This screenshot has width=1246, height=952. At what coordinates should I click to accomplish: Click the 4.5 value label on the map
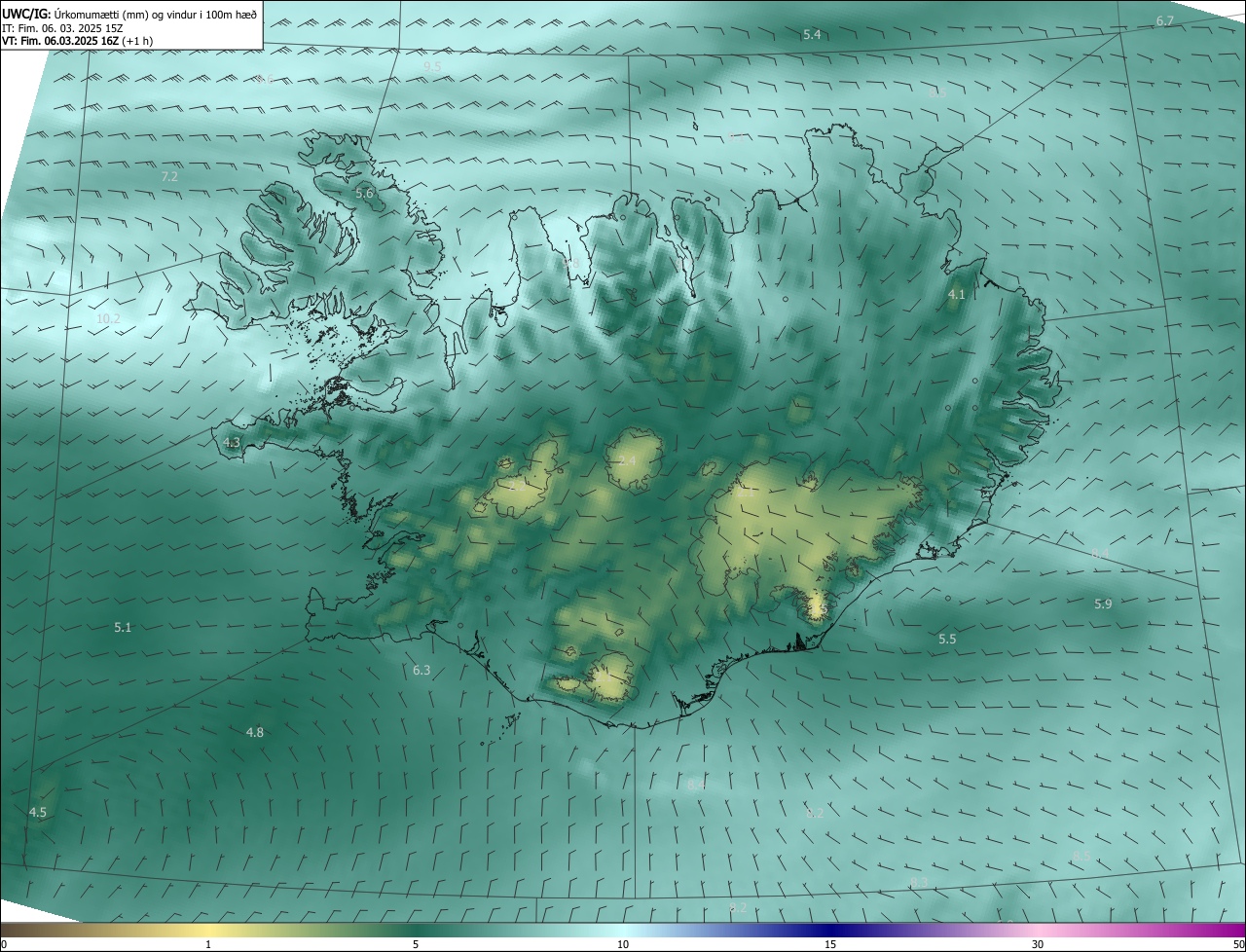coord(38,812)
